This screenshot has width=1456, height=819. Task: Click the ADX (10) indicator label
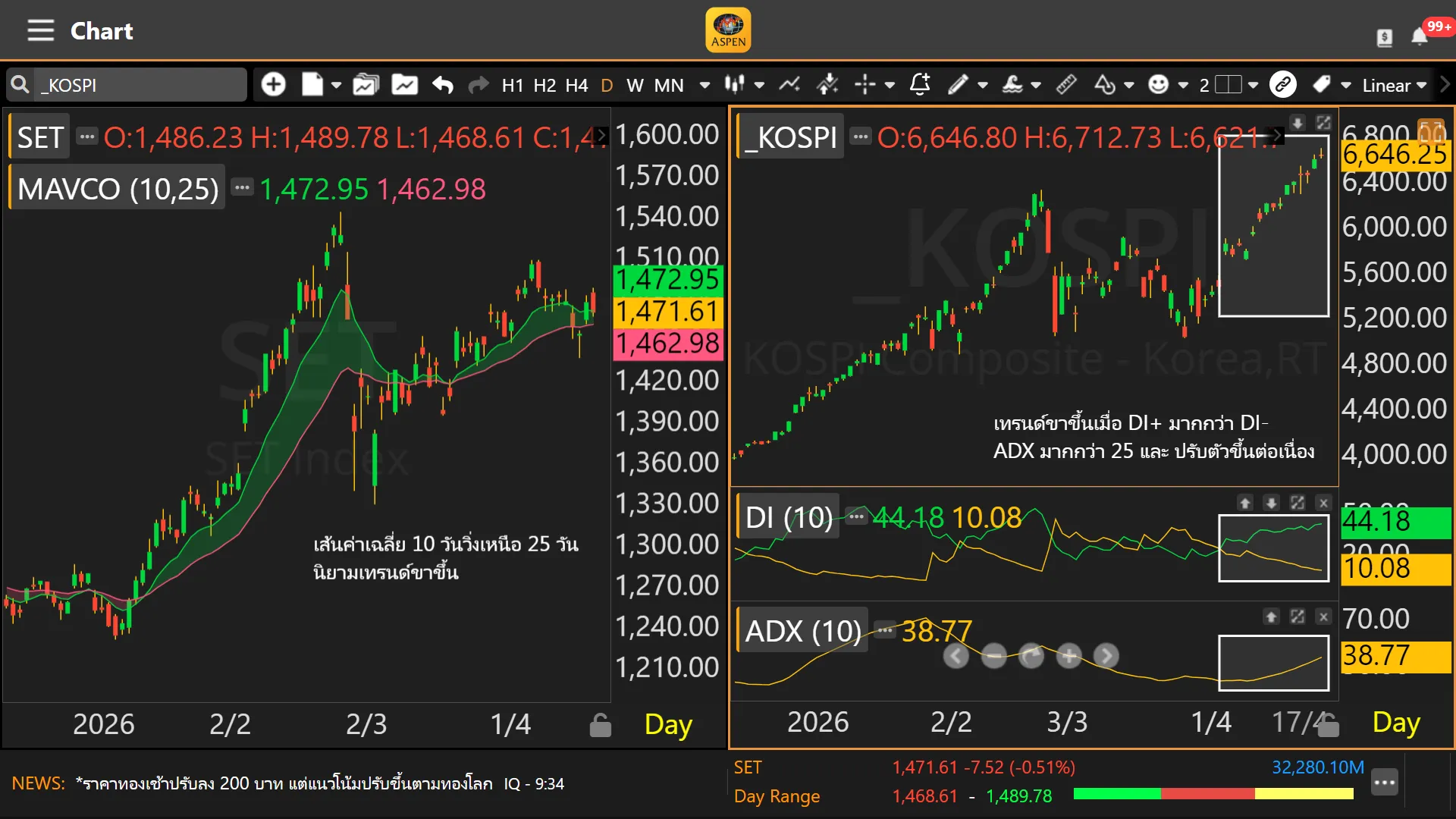802,631
